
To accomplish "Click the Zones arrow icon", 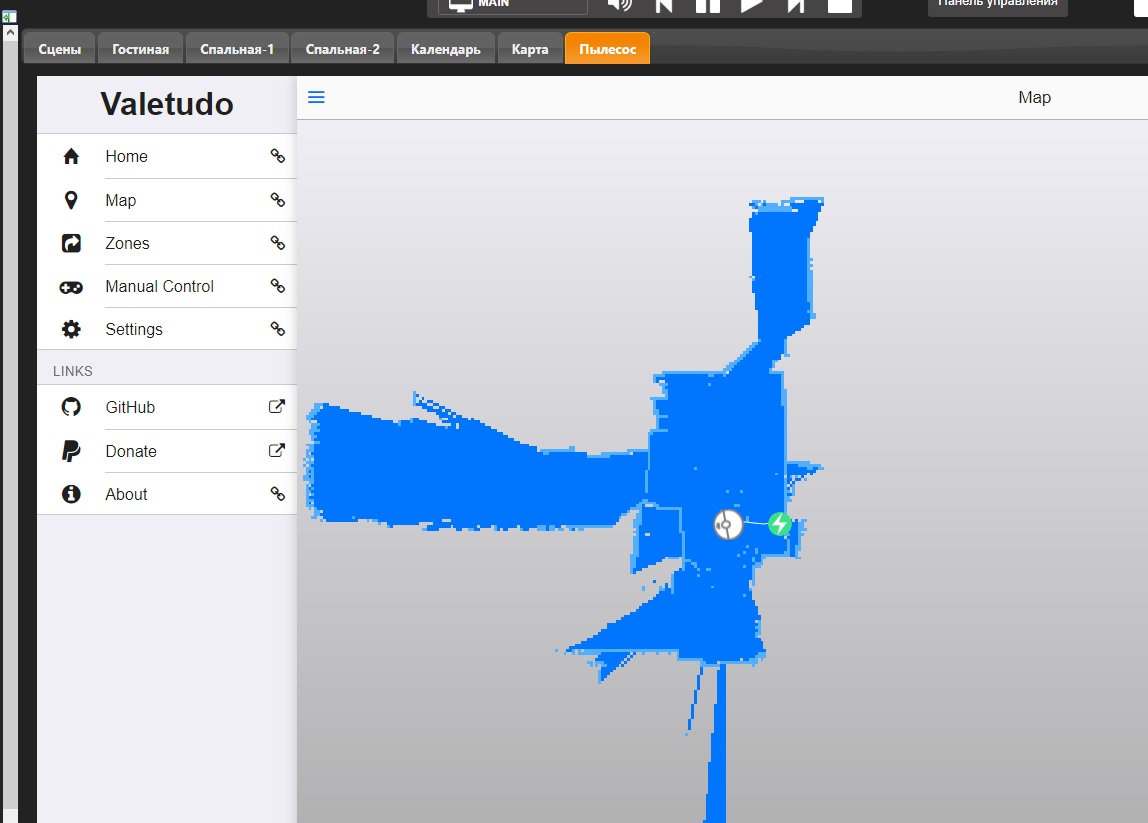I will pyautogui.click(x=71, y=243).
